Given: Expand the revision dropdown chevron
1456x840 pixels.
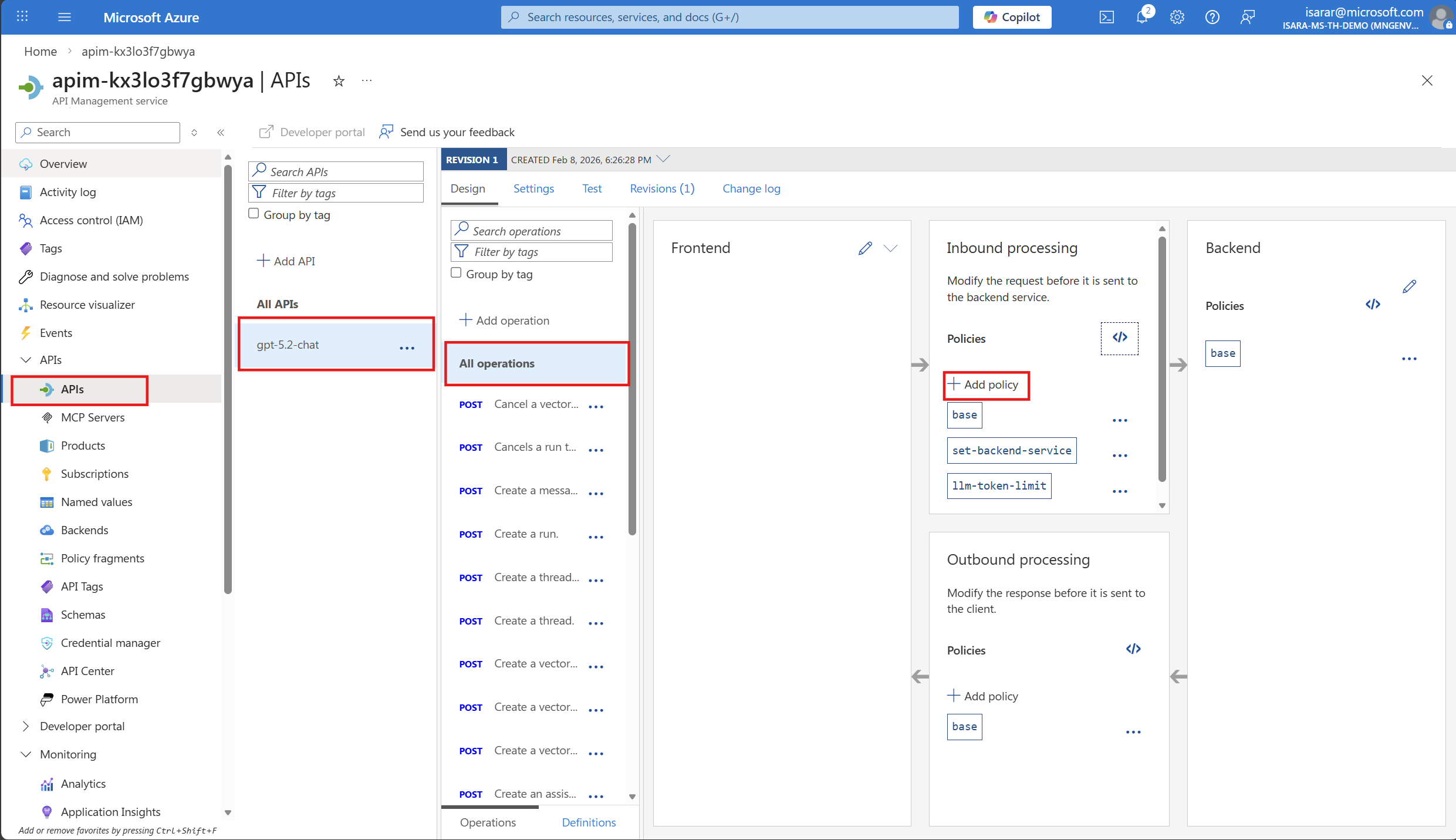Looking at the screenshot, I should [x=663, y=159].
